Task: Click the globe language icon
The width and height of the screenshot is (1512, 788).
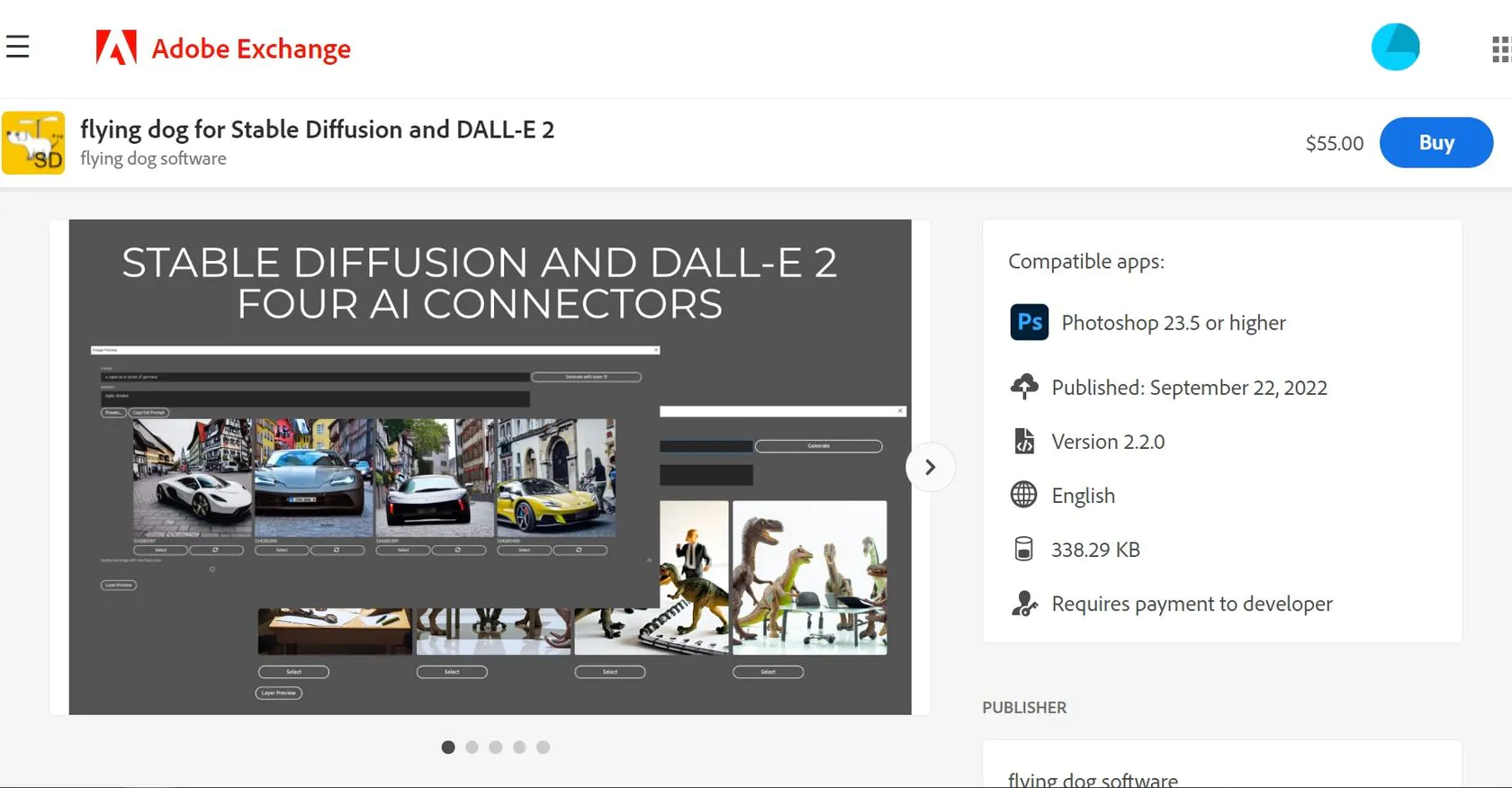Action: [x=1023, y=495]
